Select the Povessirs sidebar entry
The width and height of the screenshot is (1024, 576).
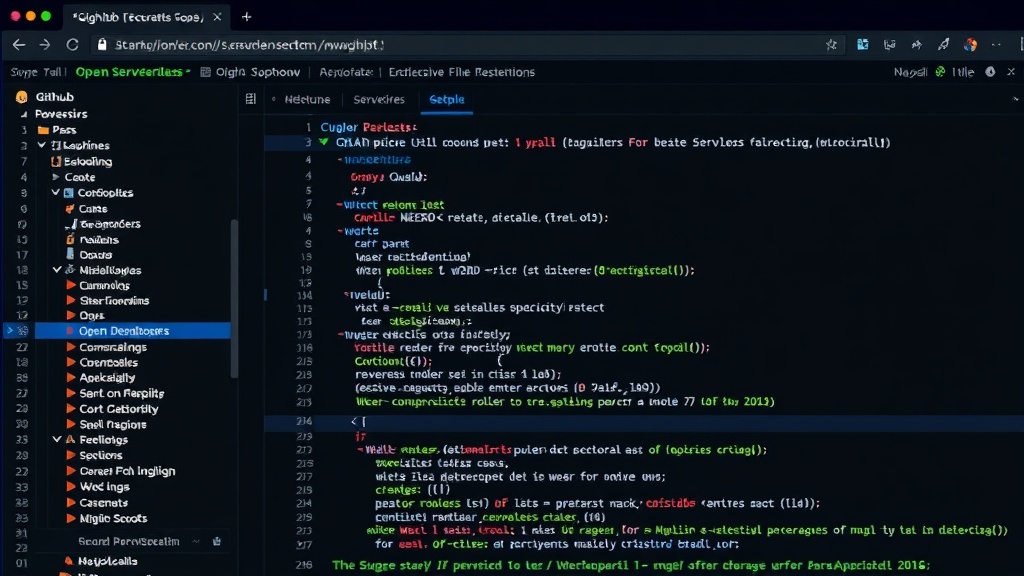[x=61, y=114]
